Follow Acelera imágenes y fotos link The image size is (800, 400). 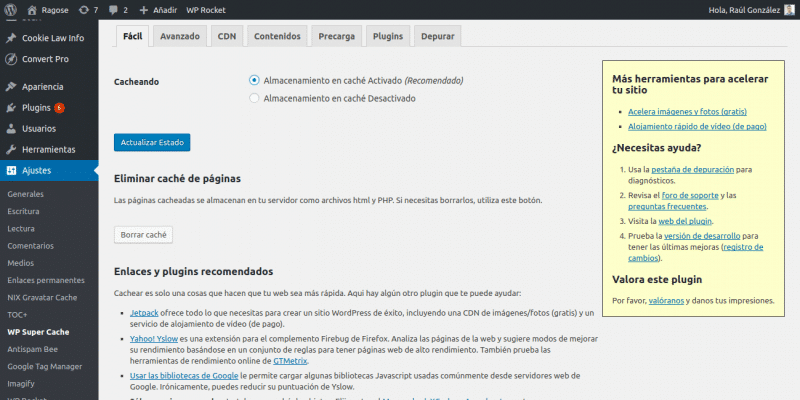(687, 112)
